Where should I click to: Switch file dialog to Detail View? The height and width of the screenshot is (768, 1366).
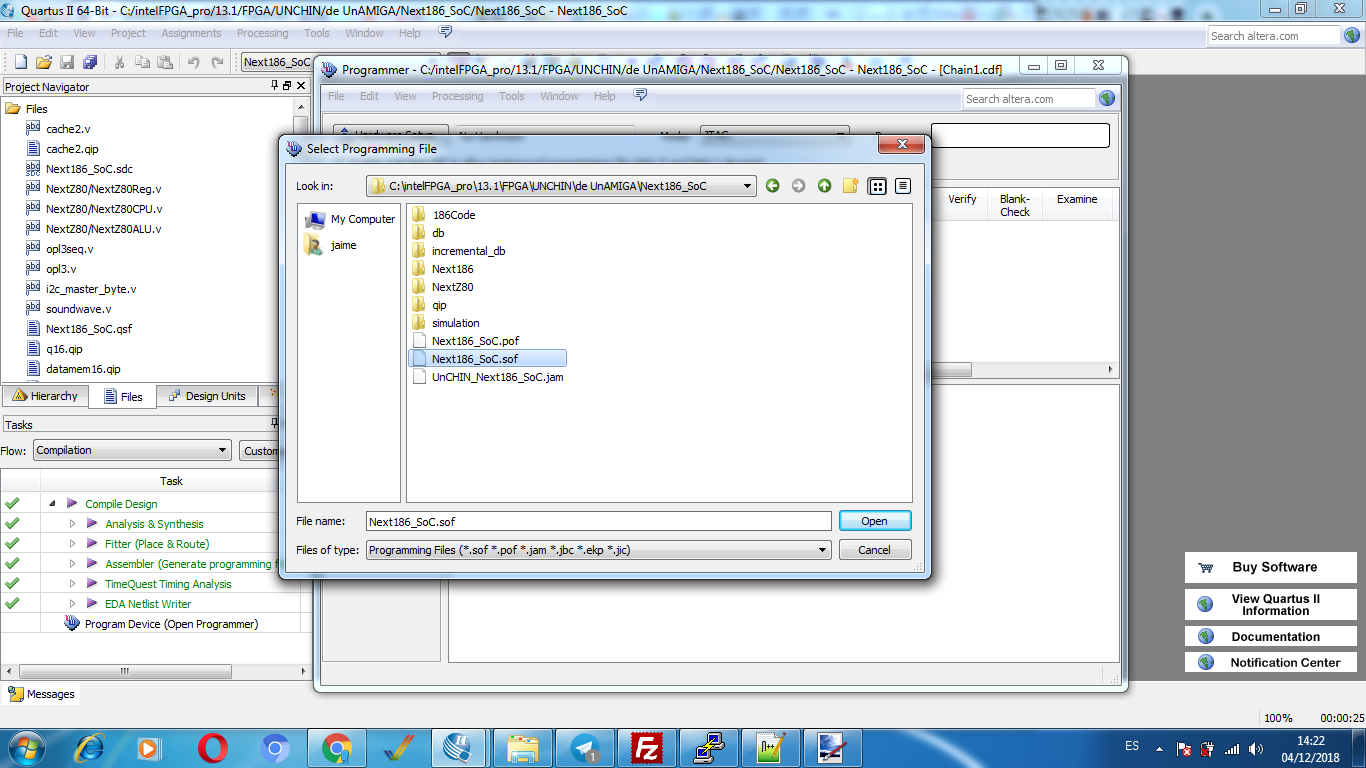click(x=903, y=186)
